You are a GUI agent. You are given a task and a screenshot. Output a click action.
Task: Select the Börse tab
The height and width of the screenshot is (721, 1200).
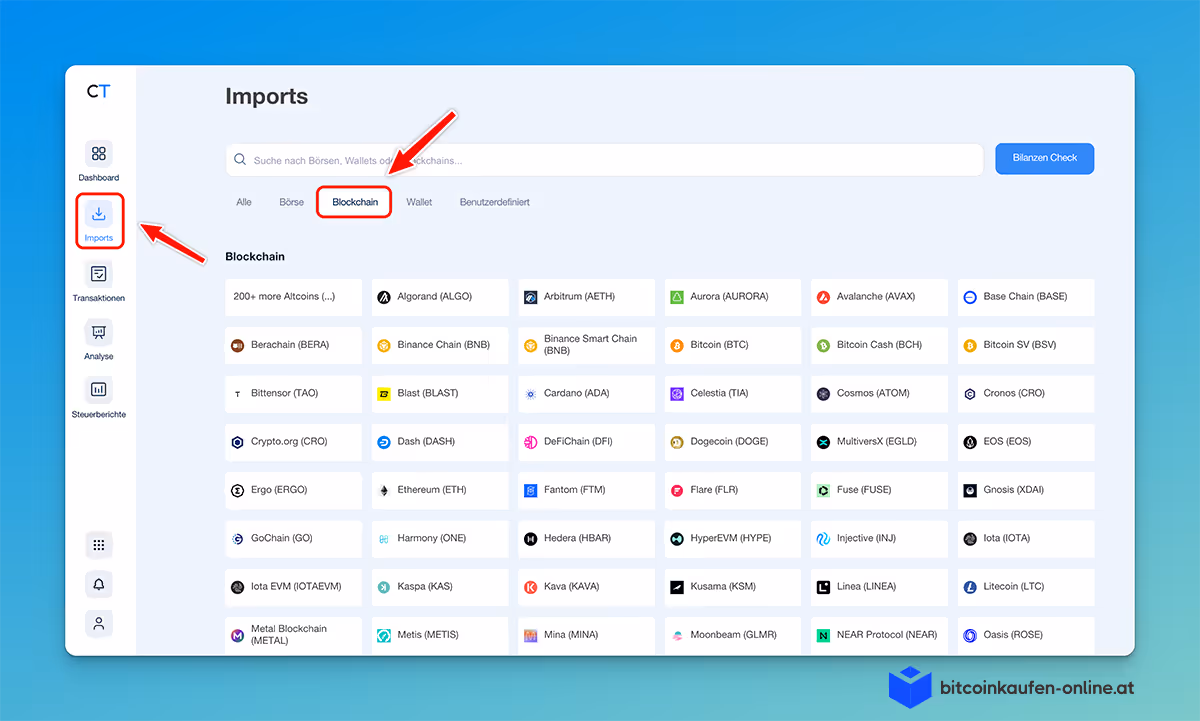coord(291,202)
